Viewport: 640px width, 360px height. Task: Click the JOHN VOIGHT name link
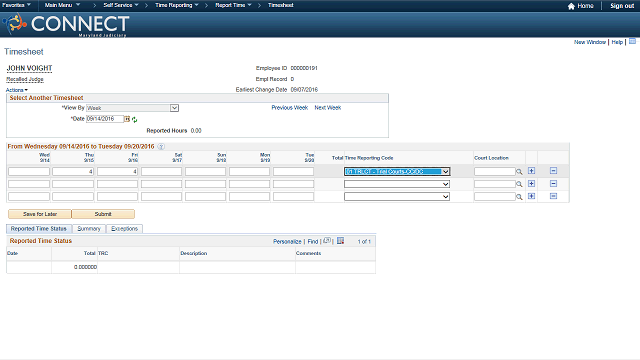(29, 68)
